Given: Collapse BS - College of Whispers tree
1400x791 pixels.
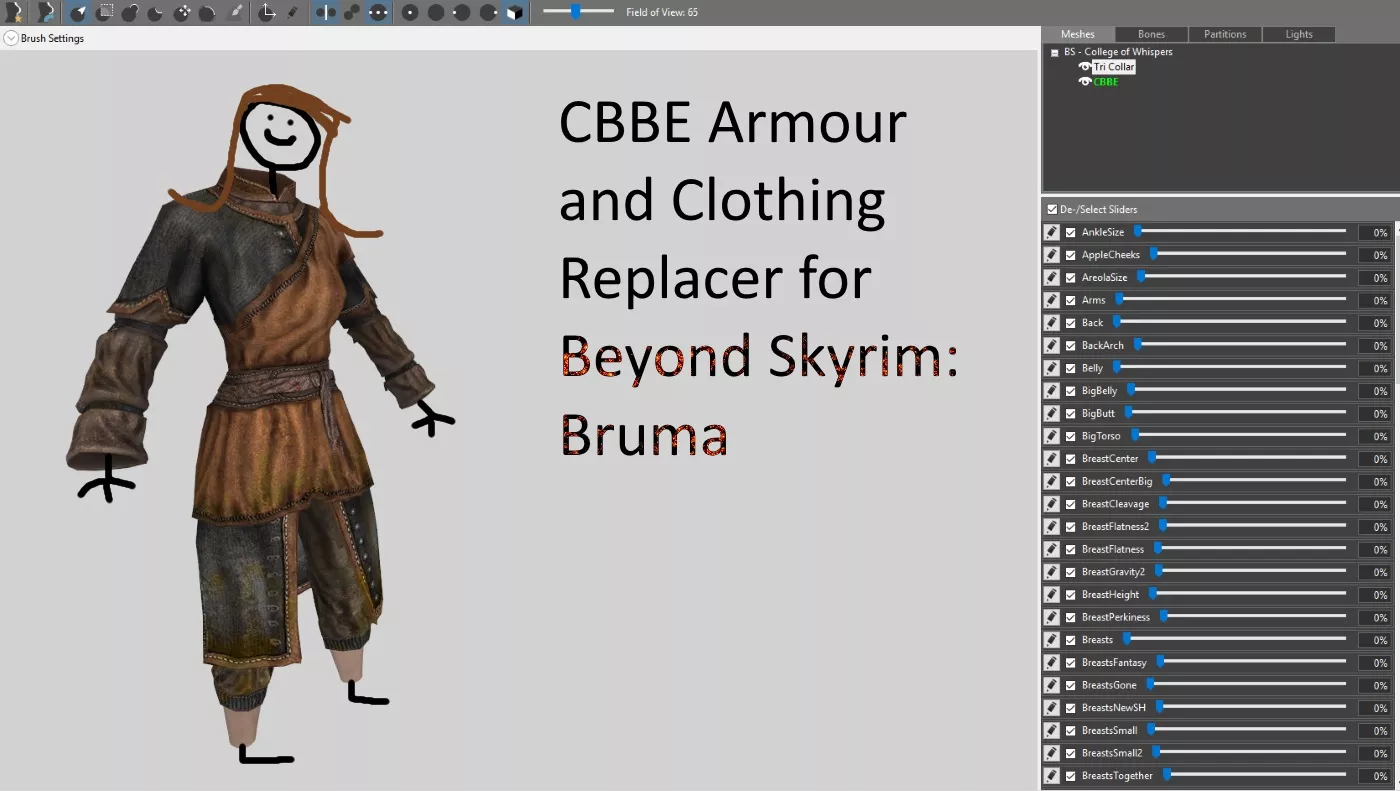Looking at the screenshot, I should (x=1055, y=52).
